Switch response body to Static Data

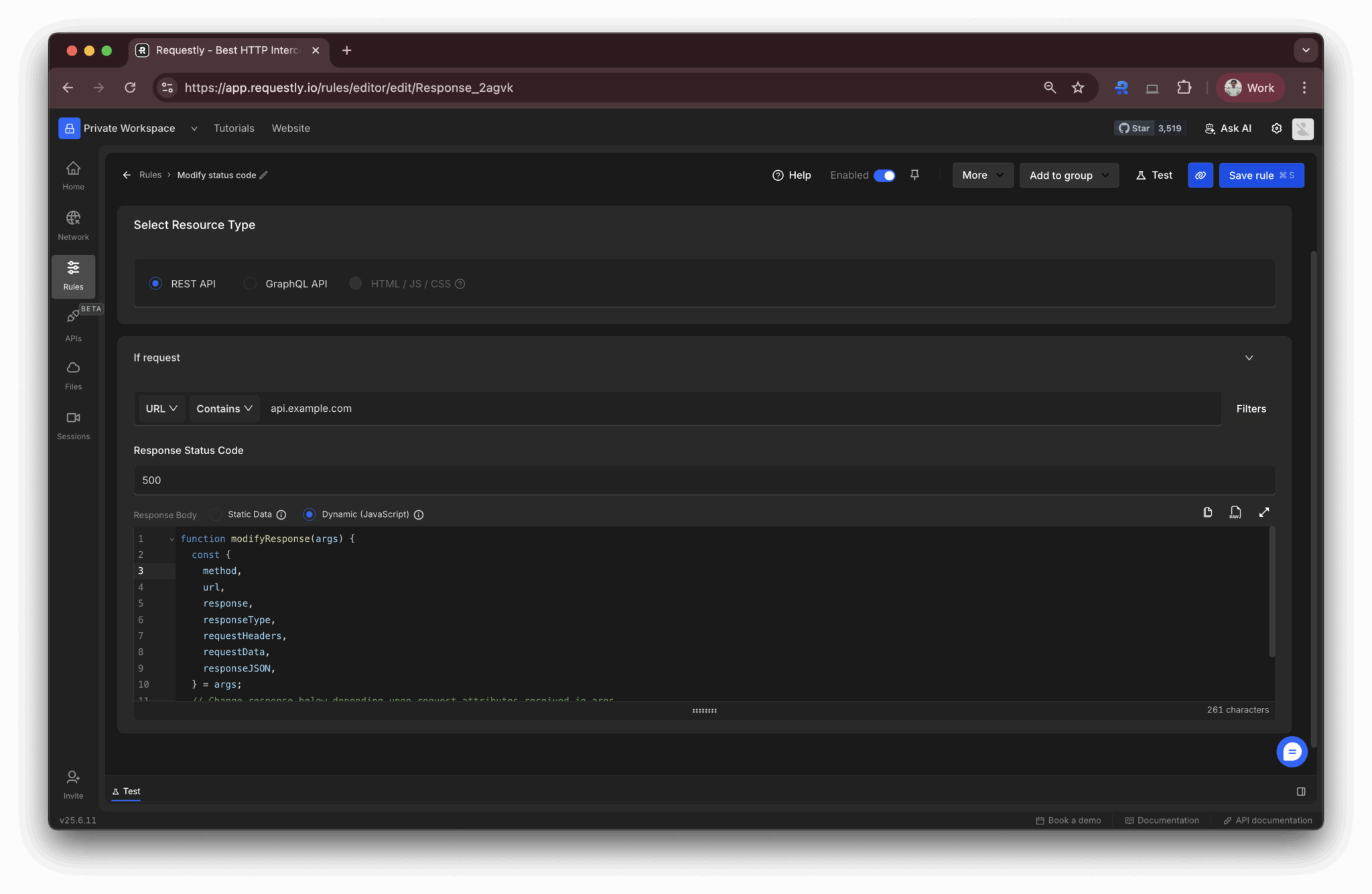[215, 514]
